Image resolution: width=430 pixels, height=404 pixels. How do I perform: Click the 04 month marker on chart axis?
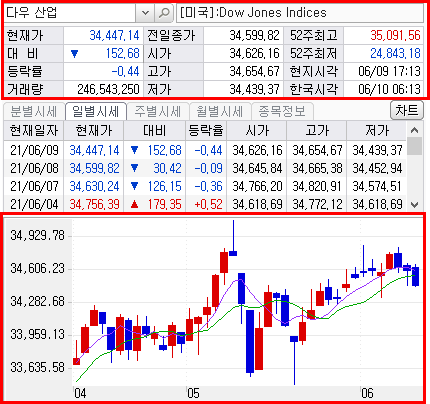pyautogui.click(x=80, y=393)
